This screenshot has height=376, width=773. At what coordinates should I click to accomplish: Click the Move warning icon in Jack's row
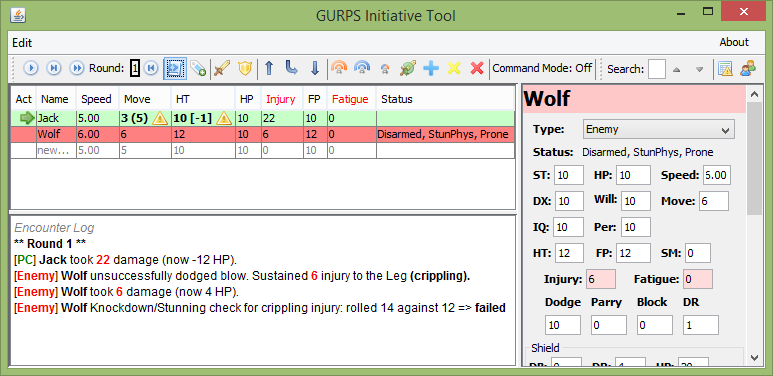160,118
